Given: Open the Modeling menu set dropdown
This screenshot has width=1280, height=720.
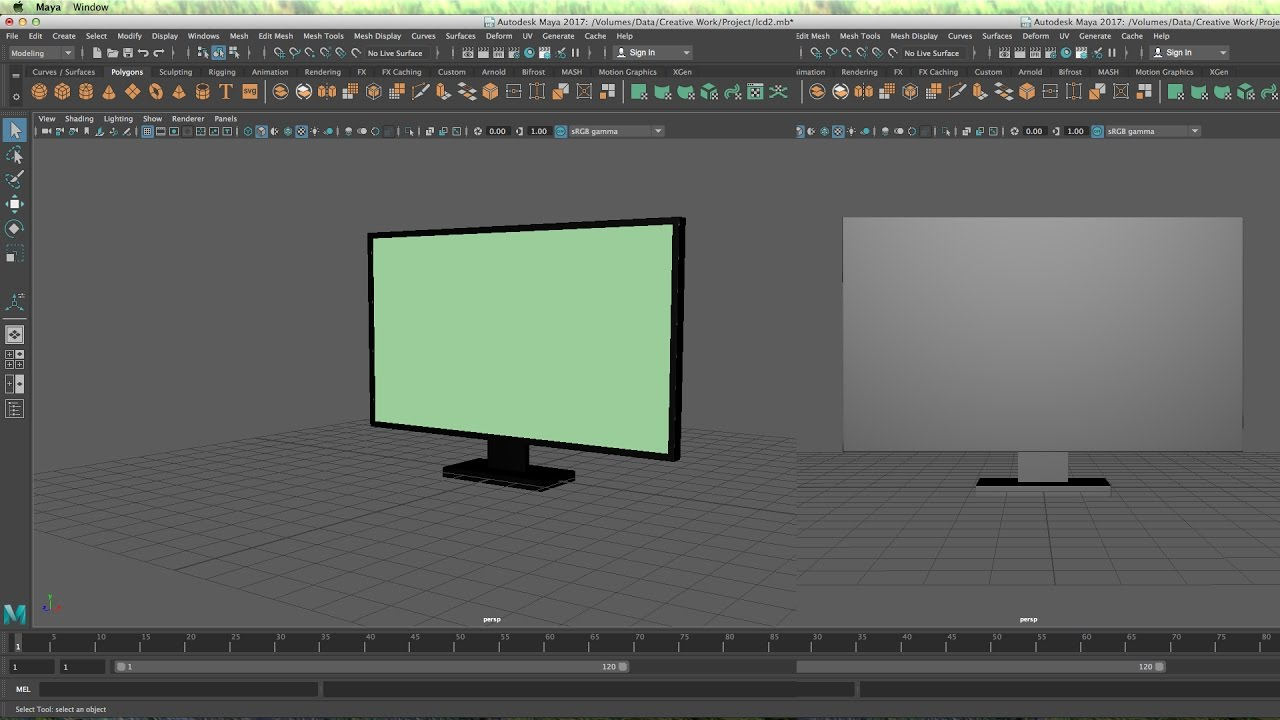Looking at the screenshot, I should point(41,53).
